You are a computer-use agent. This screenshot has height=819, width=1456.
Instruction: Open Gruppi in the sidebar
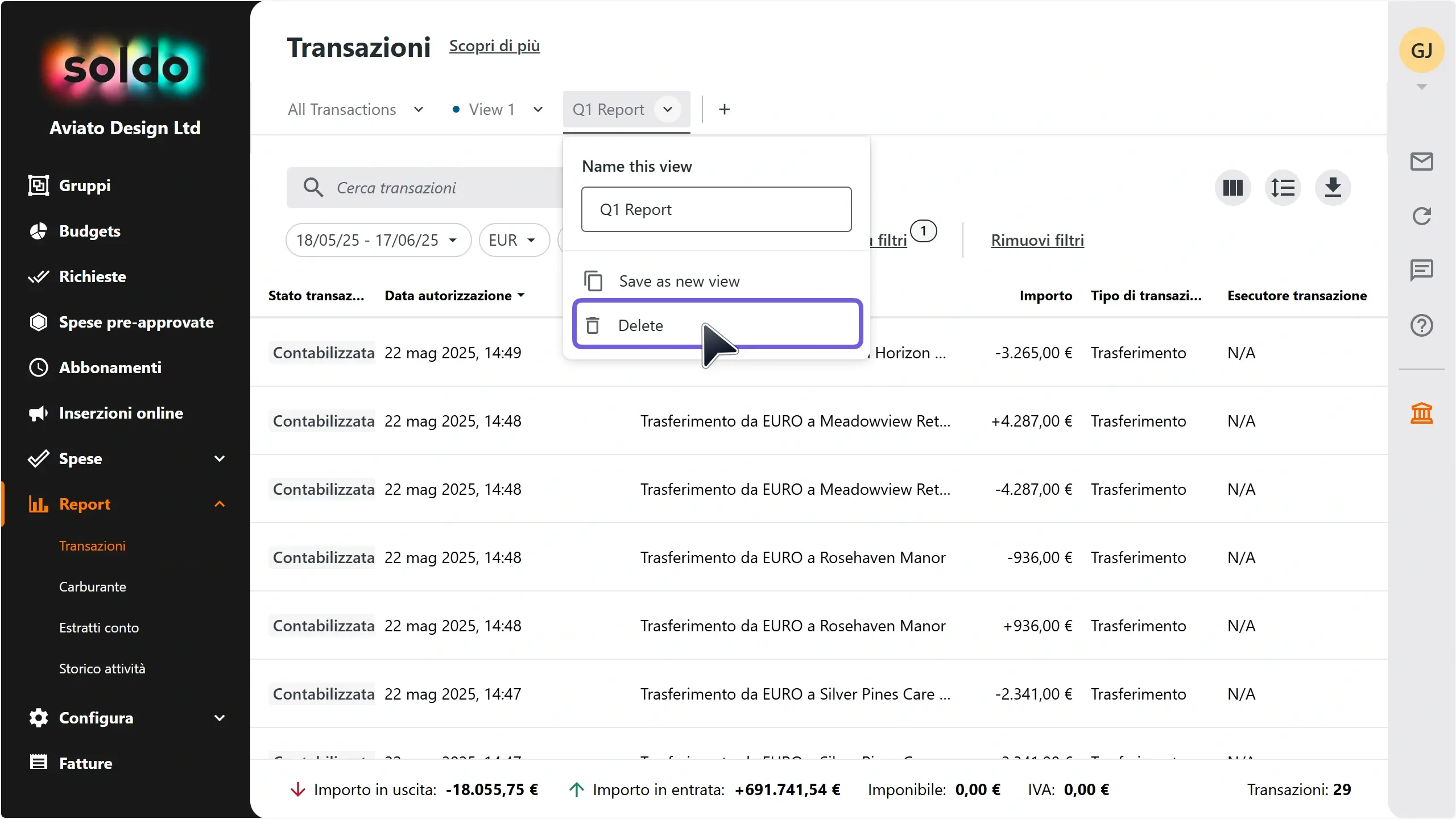coord(69,185)
